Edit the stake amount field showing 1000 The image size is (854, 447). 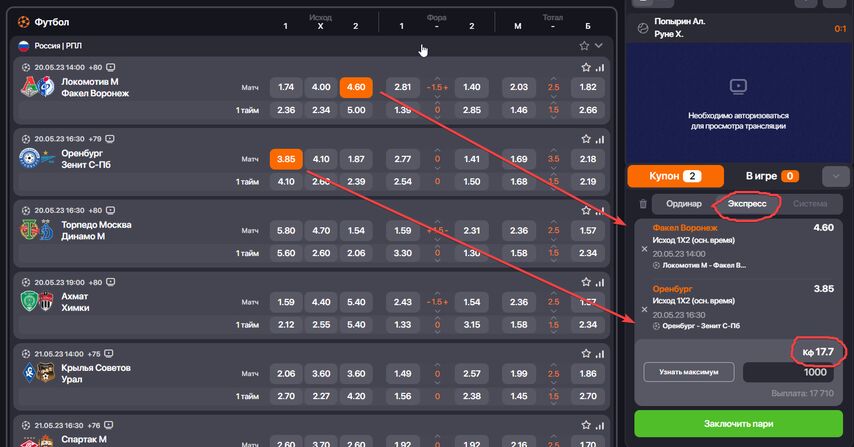(x=788, y=372)
